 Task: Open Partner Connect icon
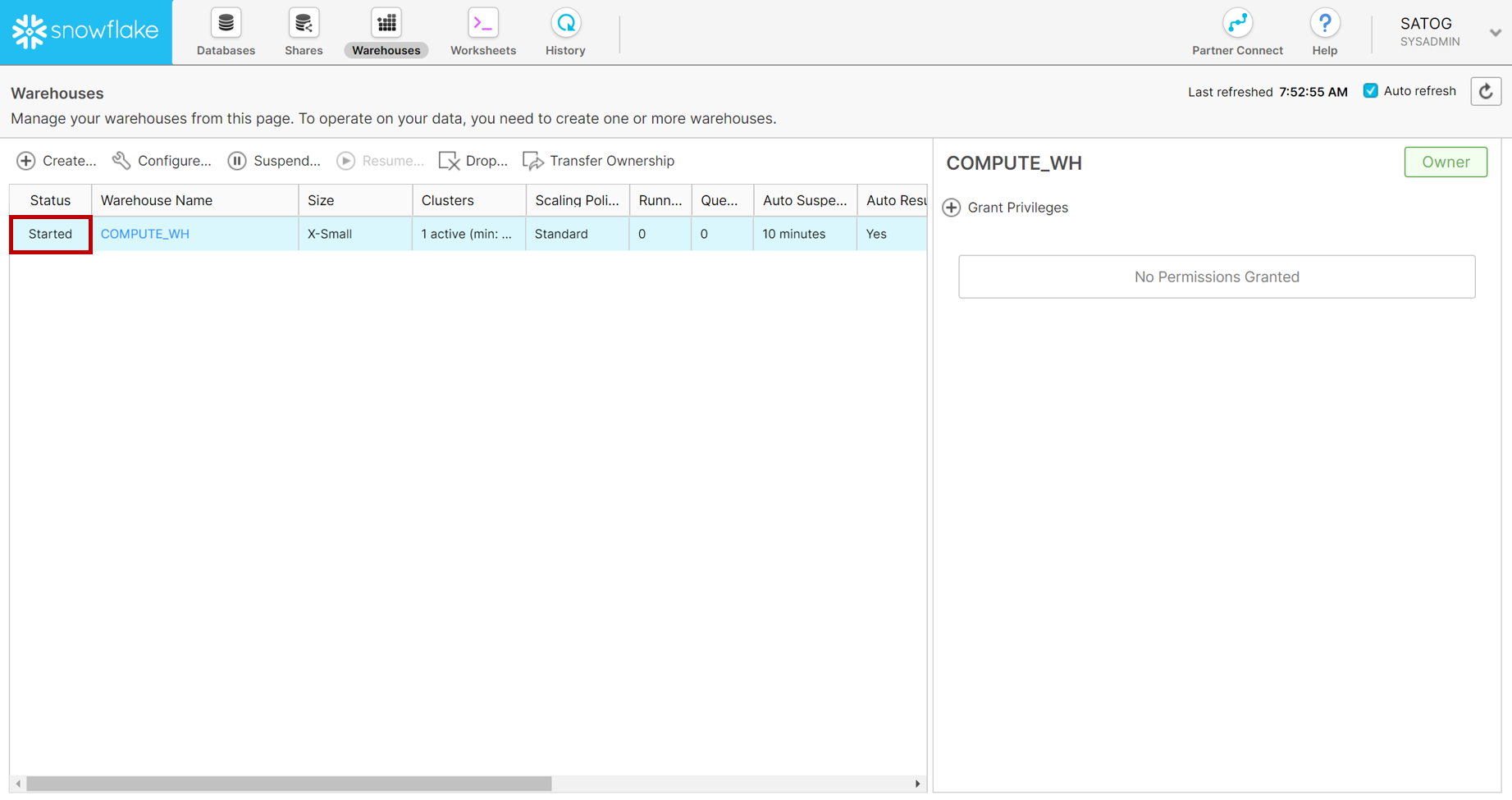(x=1237, y=23)
